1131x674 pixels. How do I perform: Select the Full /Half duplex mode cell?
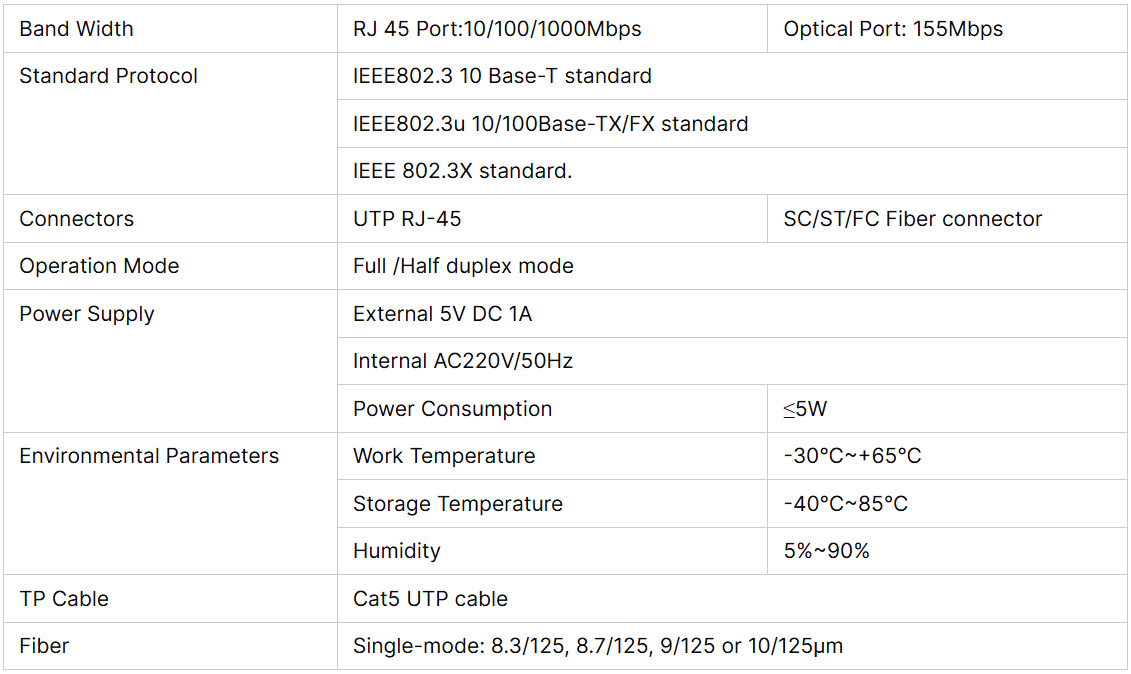coord(463,266)
